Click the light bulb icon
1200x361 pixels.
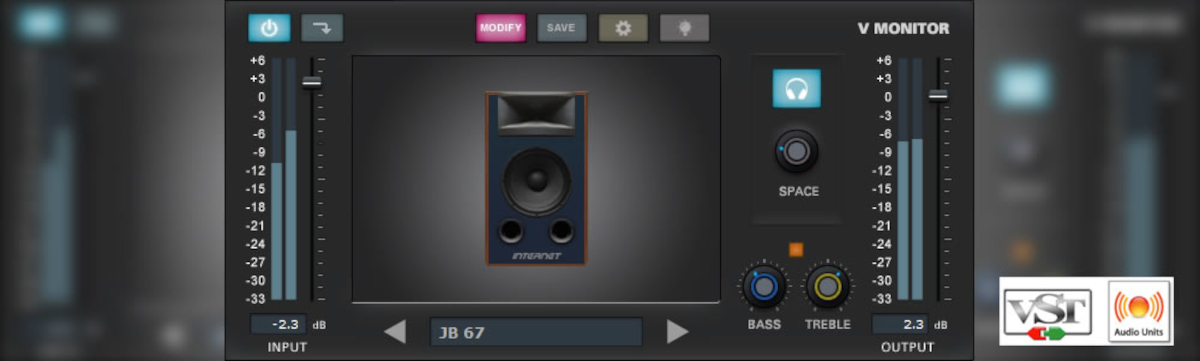685,28
